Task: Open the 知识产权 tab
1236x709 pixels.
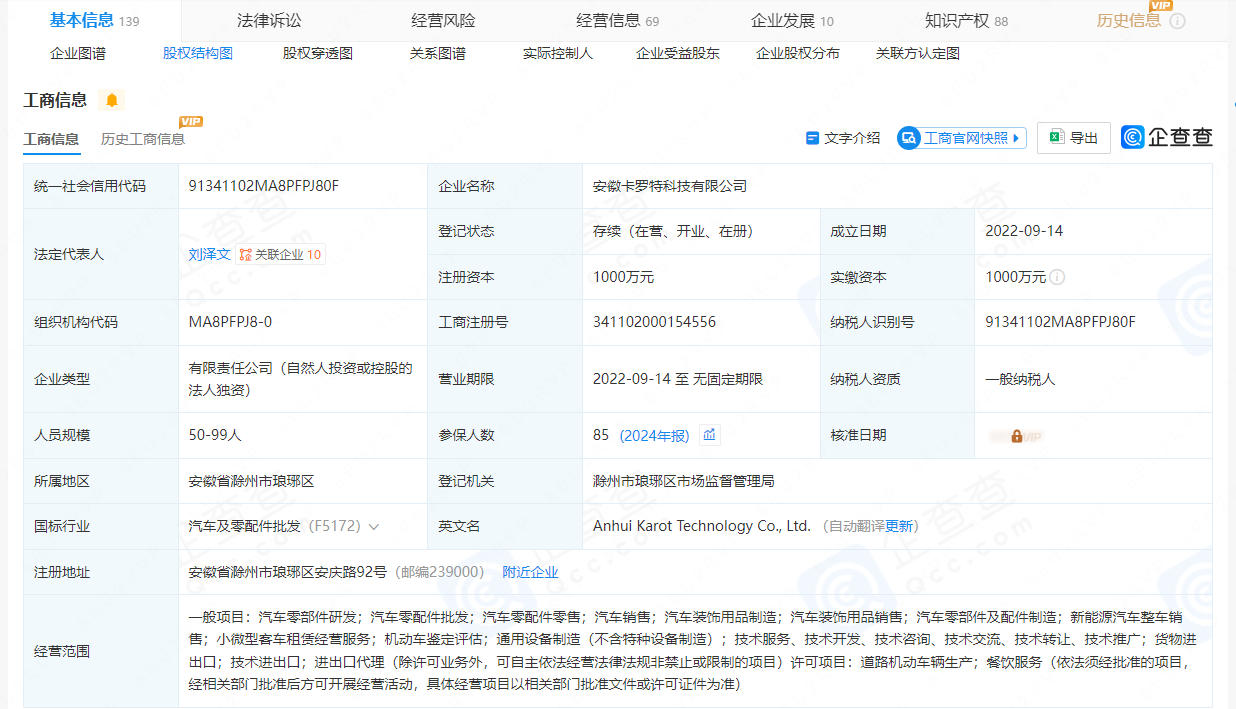Action: [x=957, y=21]
